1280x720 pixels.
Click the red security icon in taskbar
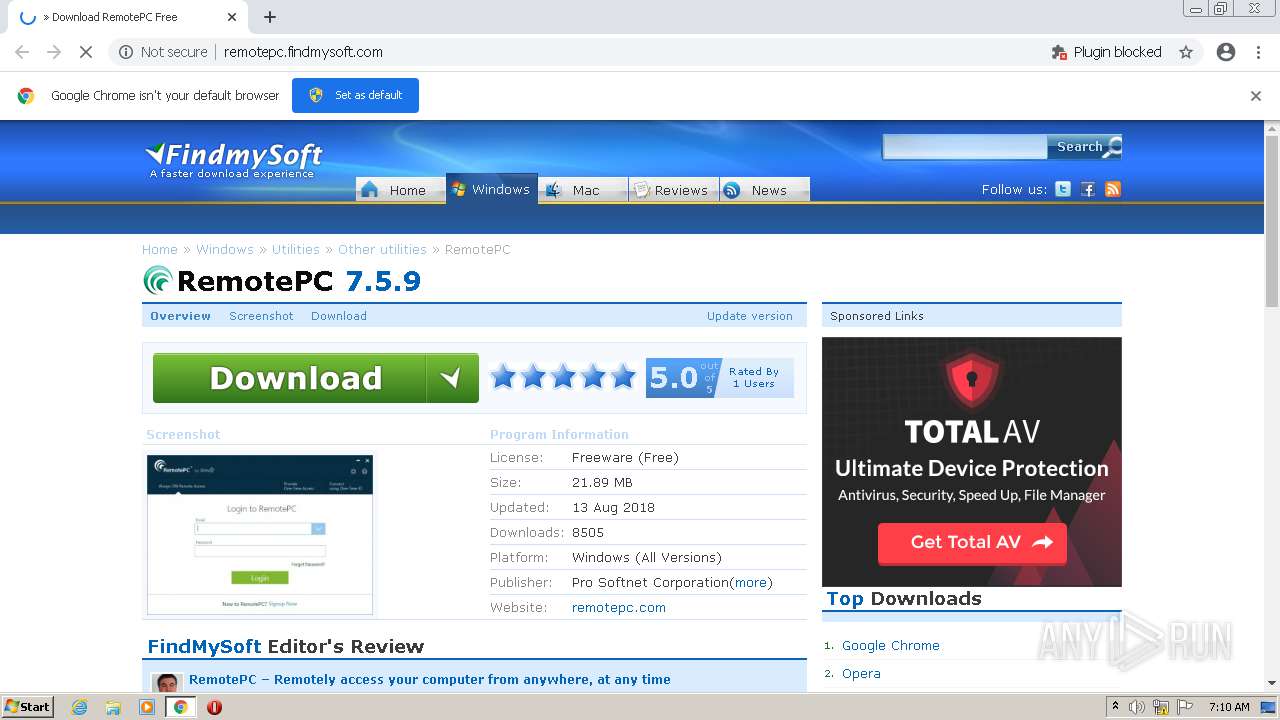point(214,707)
